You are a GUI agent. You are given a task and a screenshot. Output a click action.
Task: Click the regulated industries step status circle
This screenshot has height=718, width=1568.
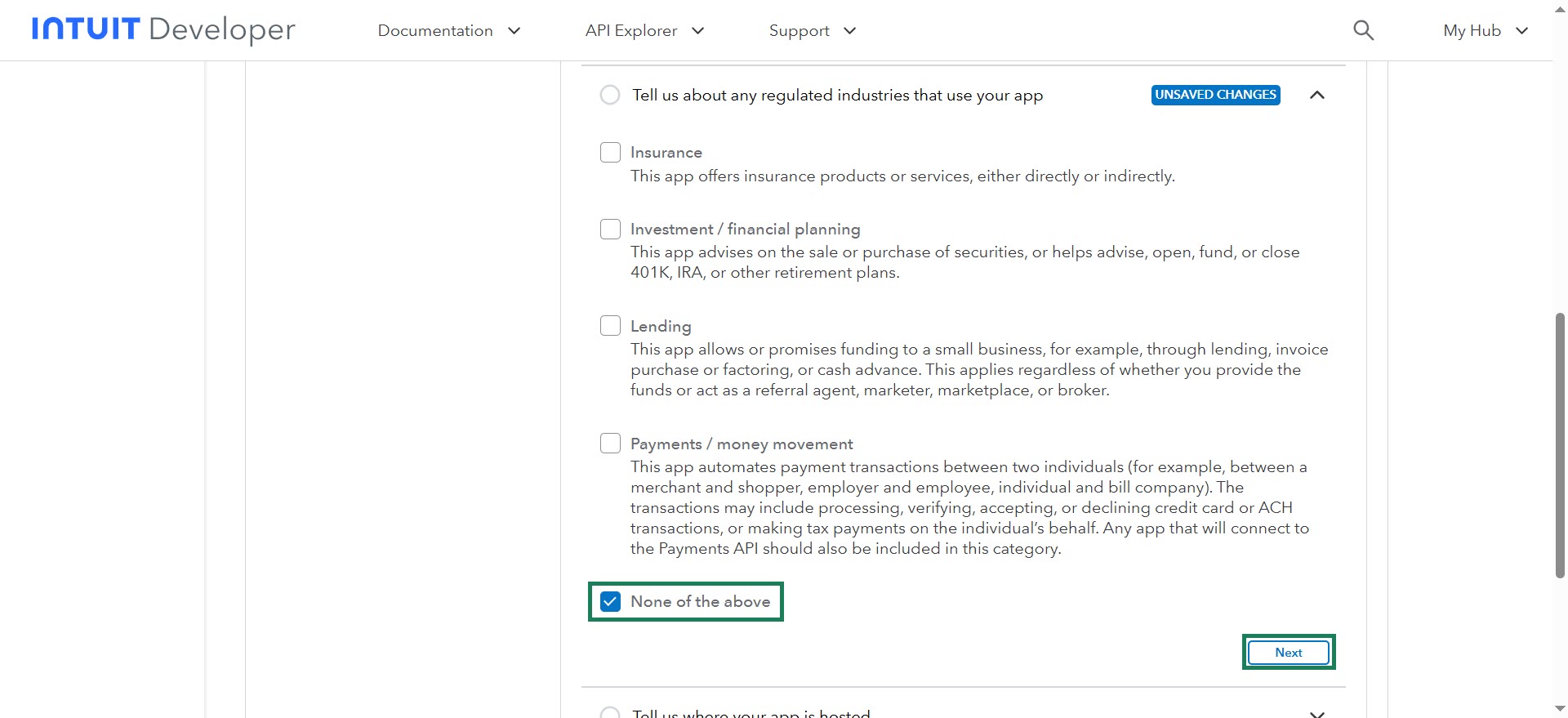610,95
